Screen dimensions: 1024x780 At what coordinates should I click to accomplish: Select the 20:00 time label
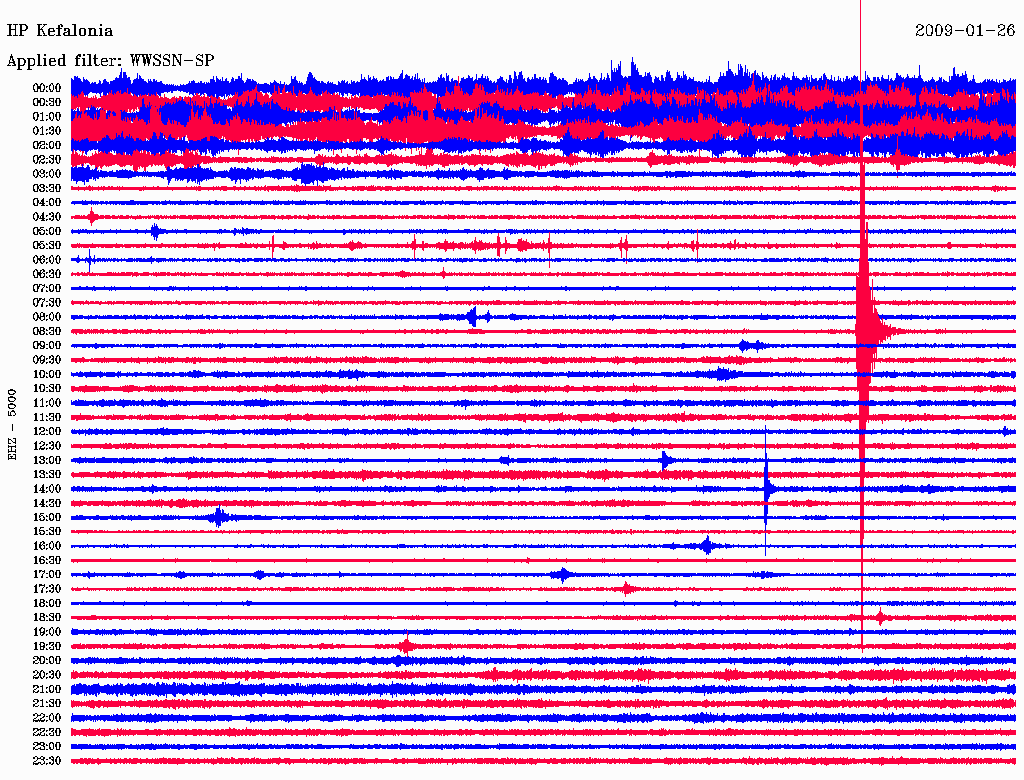tap(47, 661)
